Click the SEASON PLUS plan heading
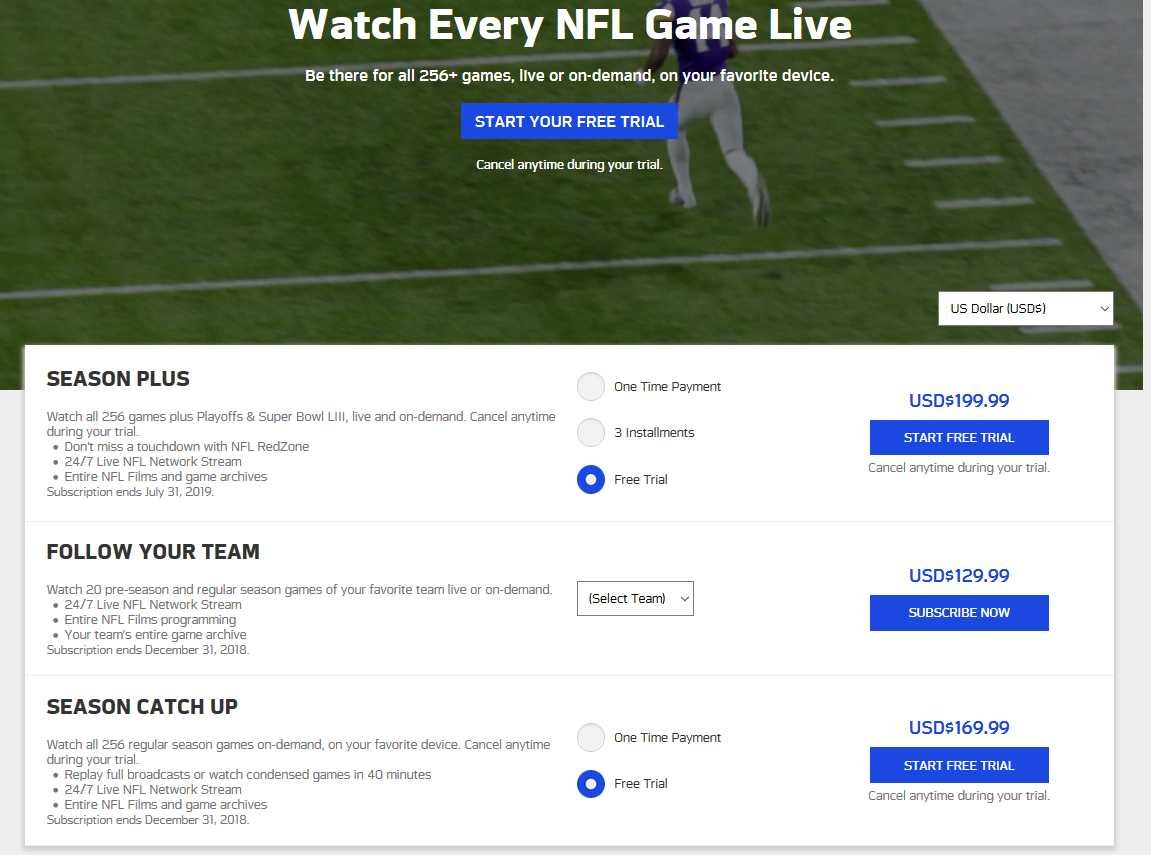This screenshot has height=855, width=1151. [x=118, y=379]
